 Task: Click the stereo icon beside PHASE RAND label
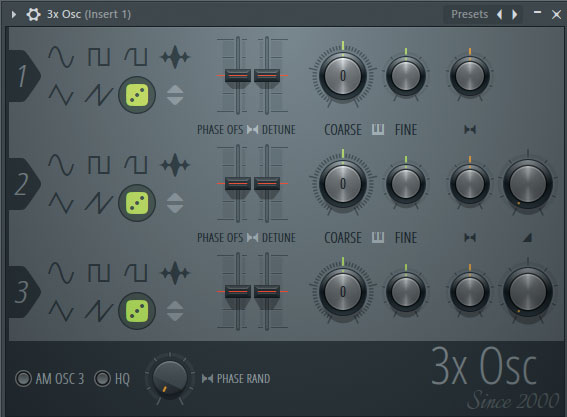pos(207,379)
